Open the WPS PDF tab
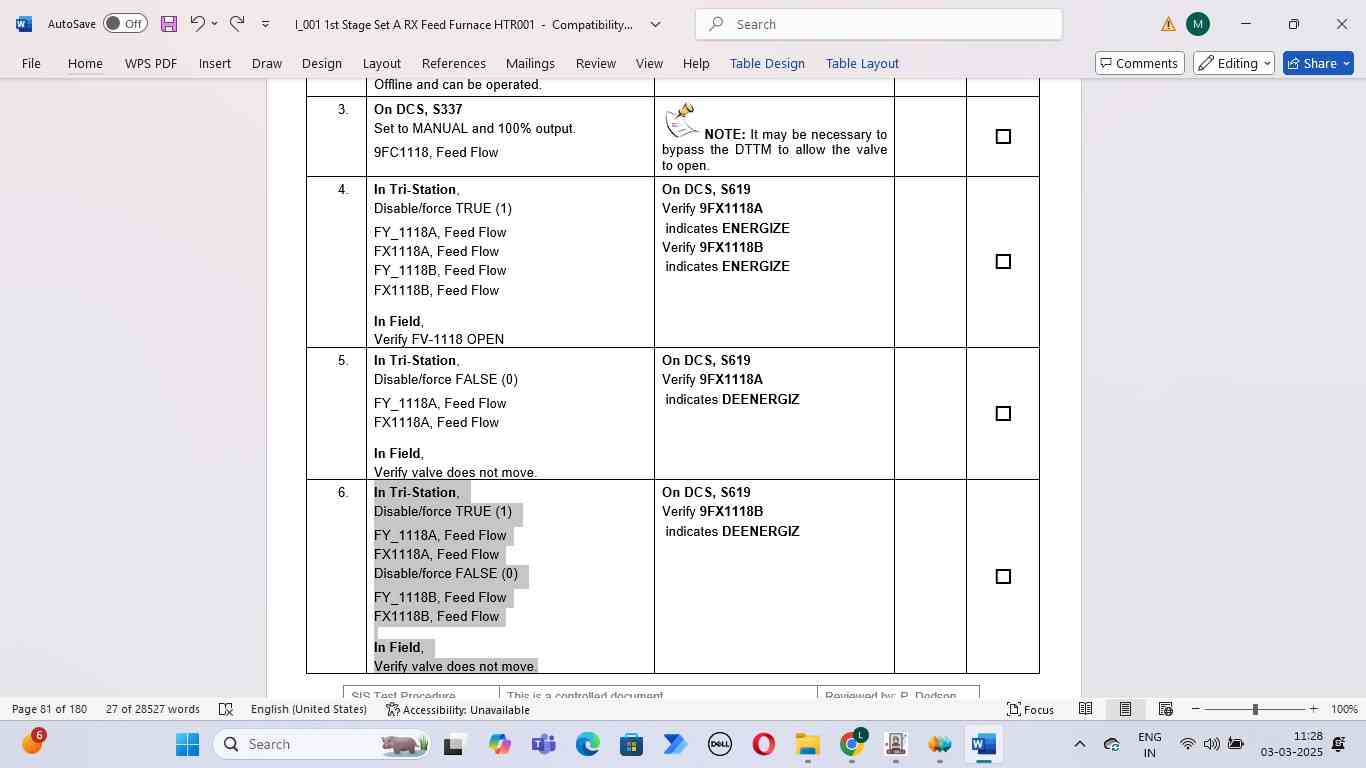Viewport: 1366px width, 768px height. 151,63
